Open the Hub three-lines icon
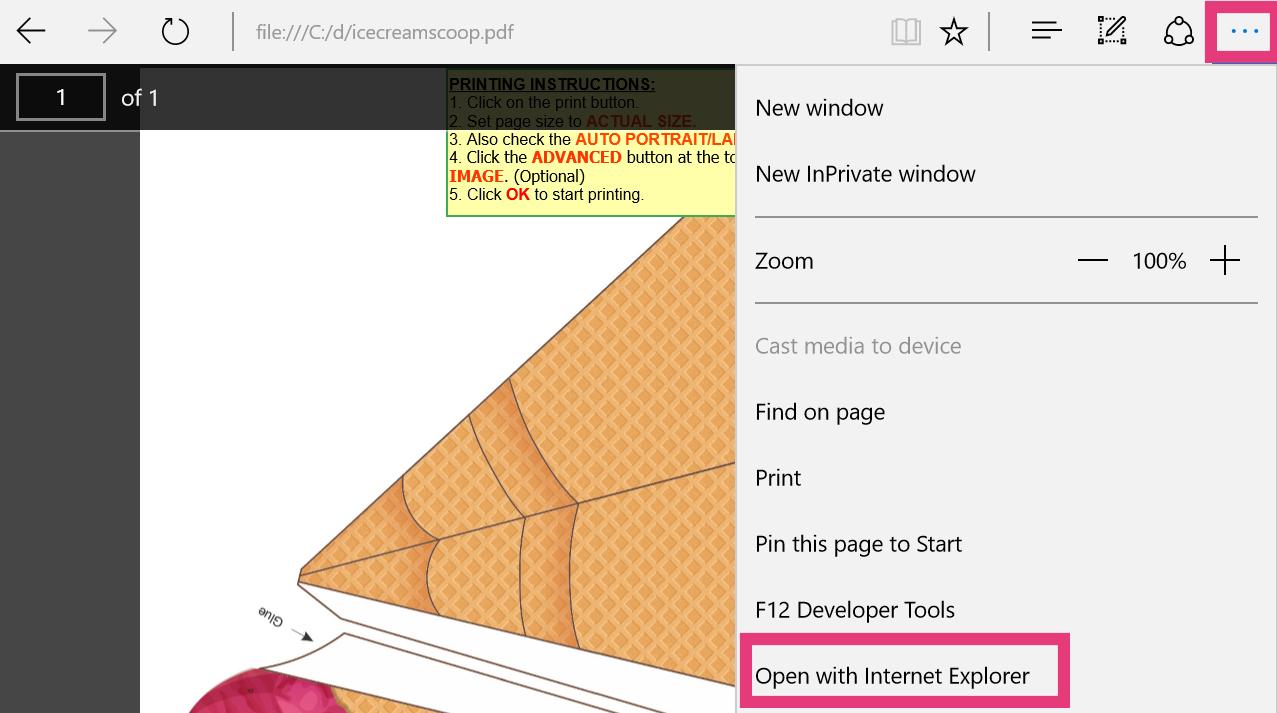Screen dimensions: 1277x713 1046,32
